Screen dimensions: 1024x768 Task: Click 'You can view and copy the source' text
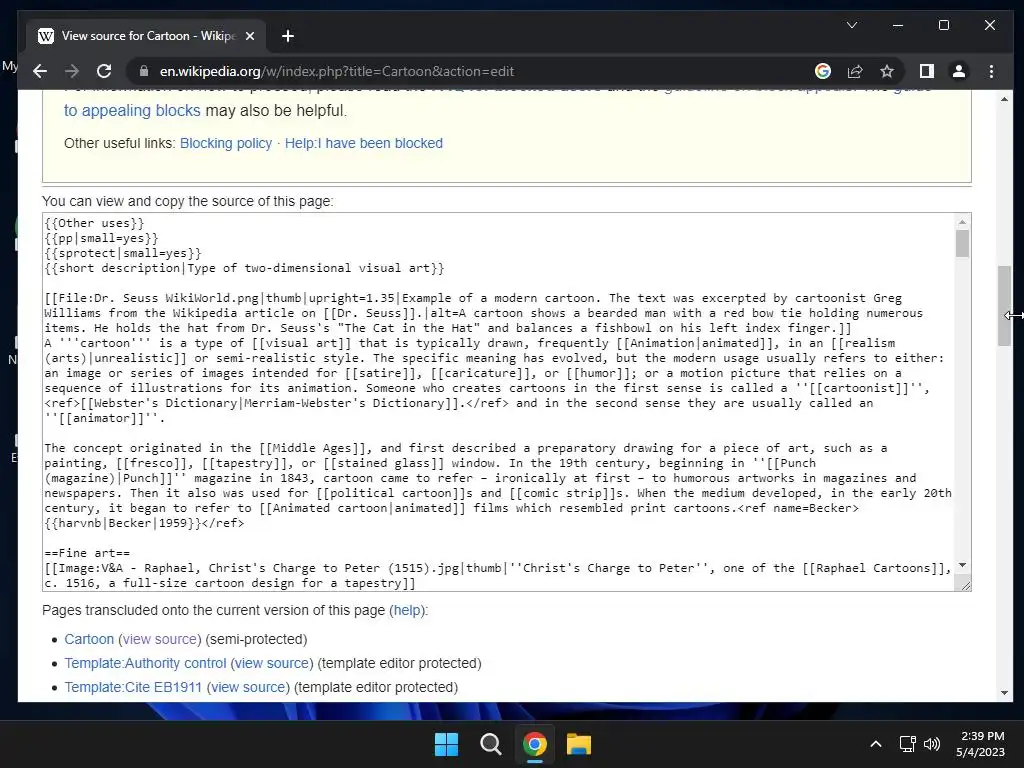click(x=187, y=201)
